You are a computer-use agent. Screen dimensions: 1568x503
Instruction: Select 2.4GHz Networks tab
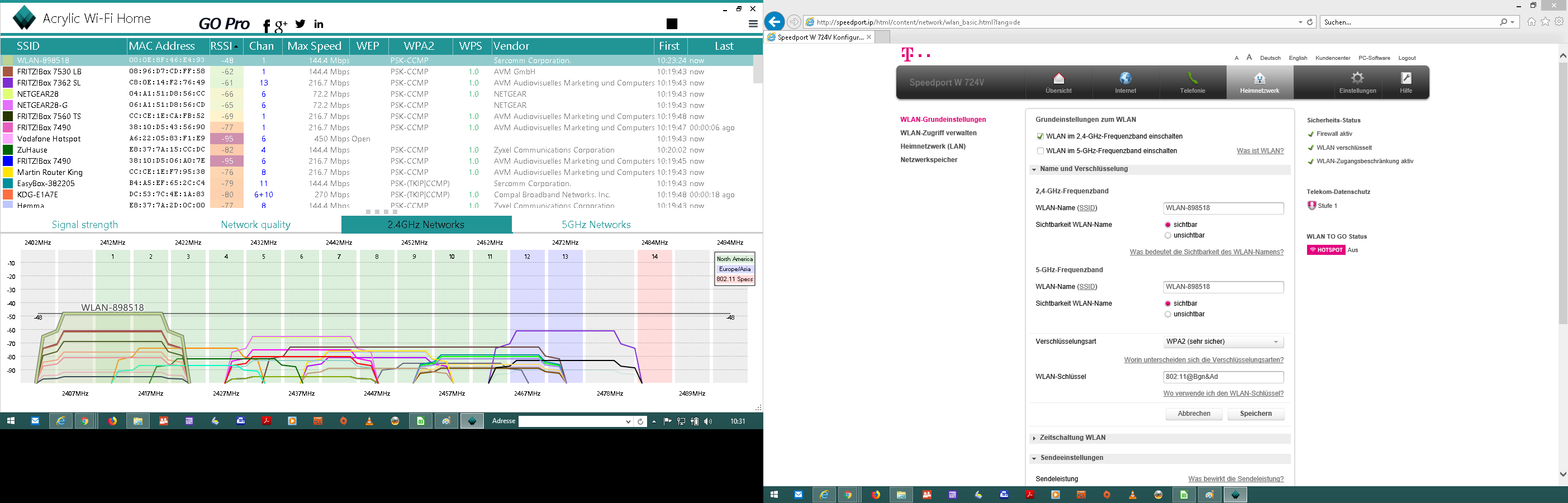pyautogui.click(x=426, y=225)
